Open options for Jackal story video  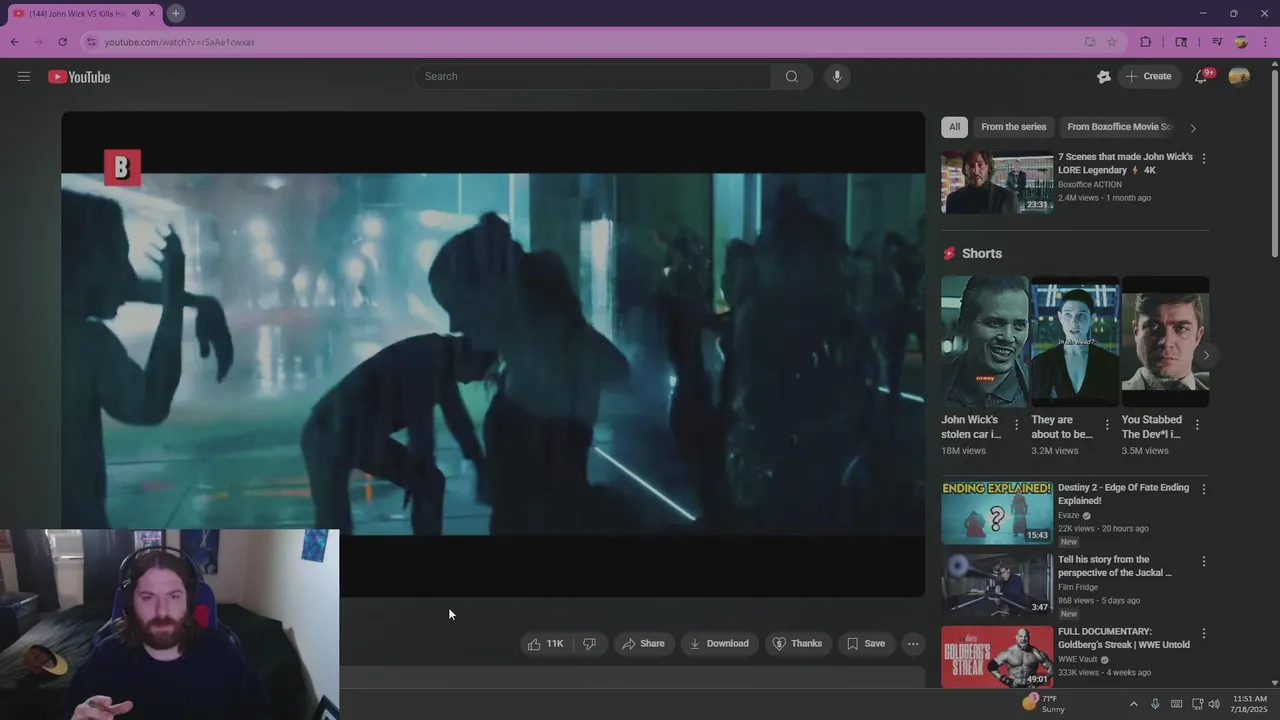click(x=1204, y=562)
